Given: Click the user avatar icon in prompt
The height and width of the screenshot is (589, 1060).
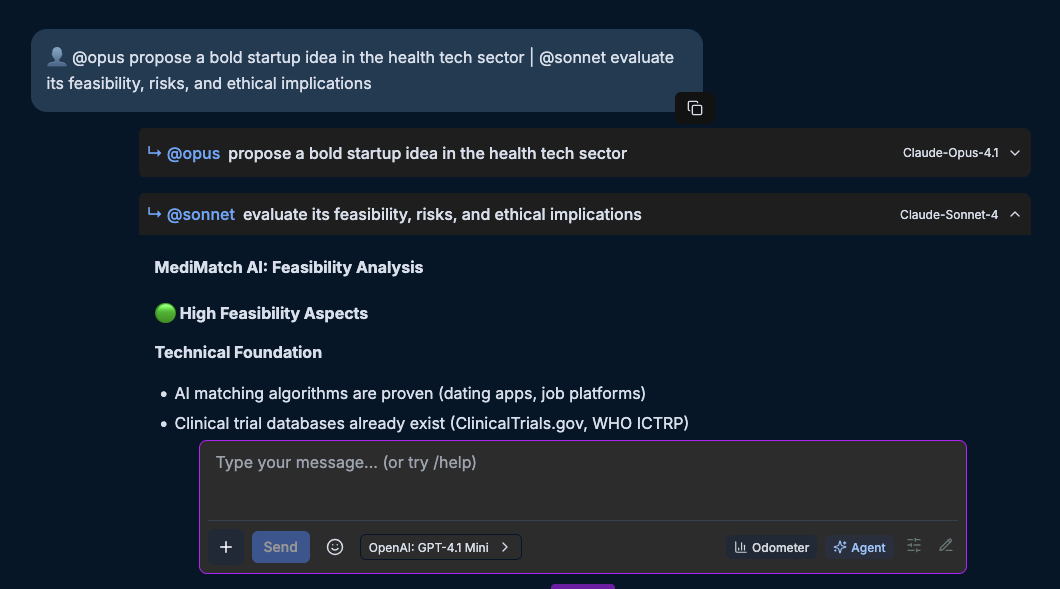Looking at the screenshot, I should pyautogui.click(x=56, y=58).
